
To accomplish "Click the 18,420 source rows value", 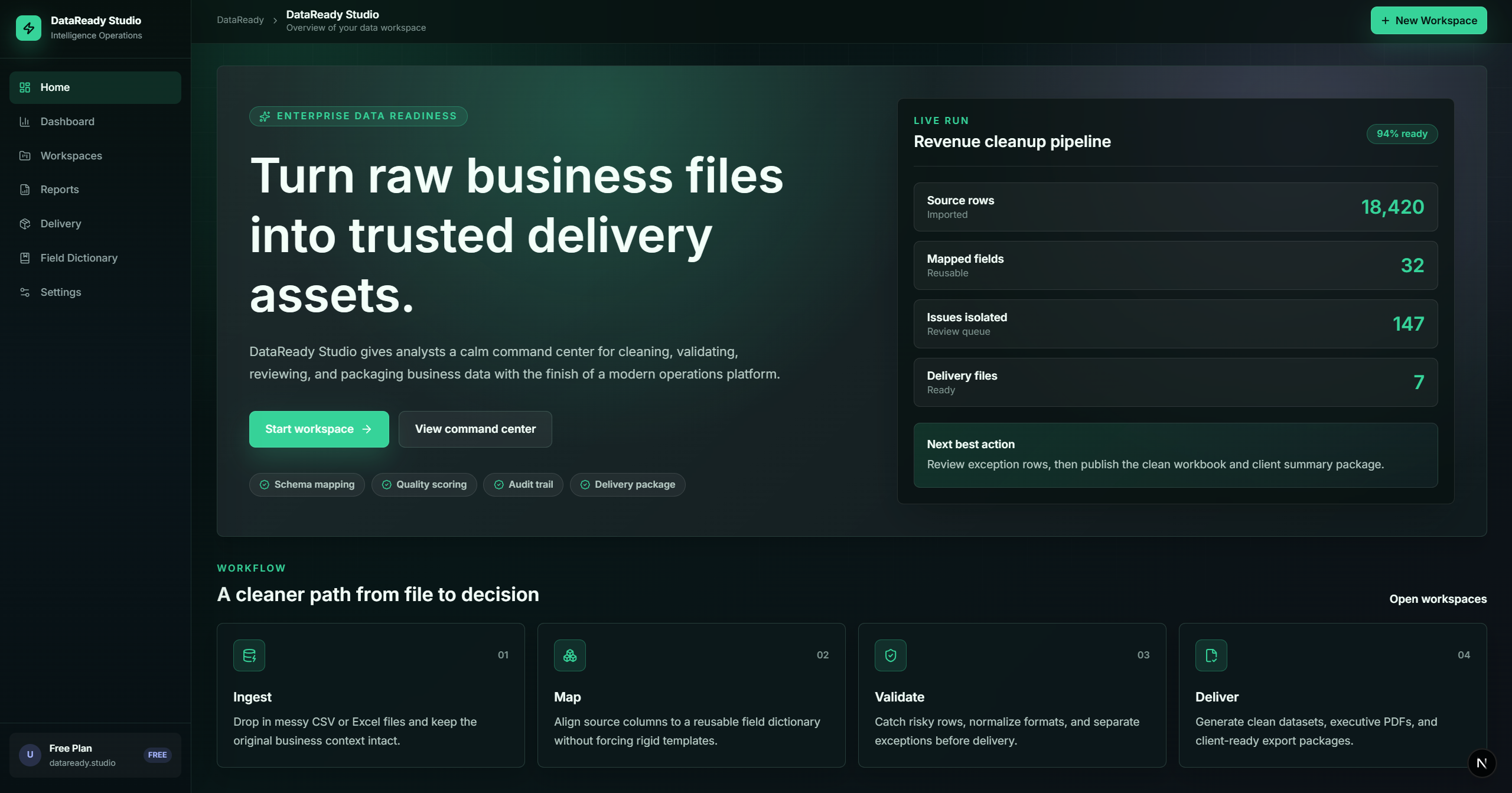I will 1393,207.
